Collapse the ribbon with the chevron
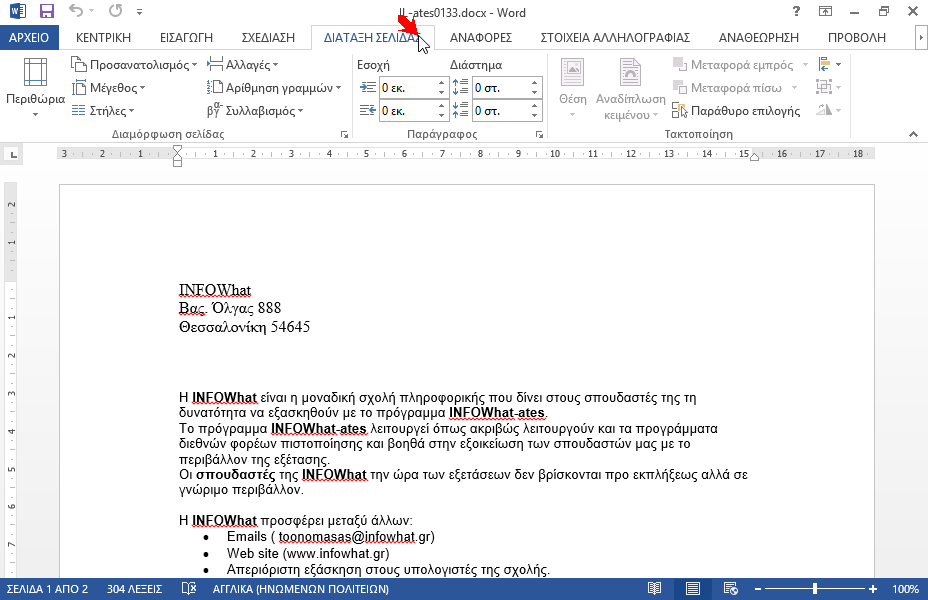Image resolution: width=928 pixels, height=600 pixels. (913, 134)
